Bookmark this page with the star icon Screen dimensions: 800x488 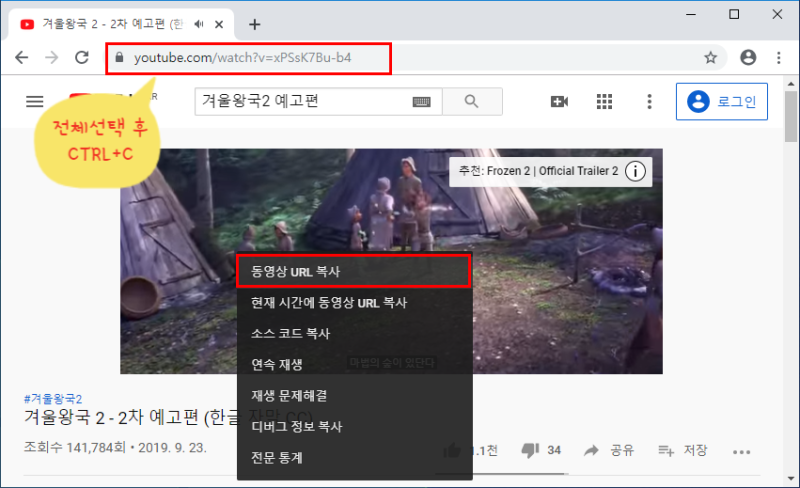[x=710, y=58]
